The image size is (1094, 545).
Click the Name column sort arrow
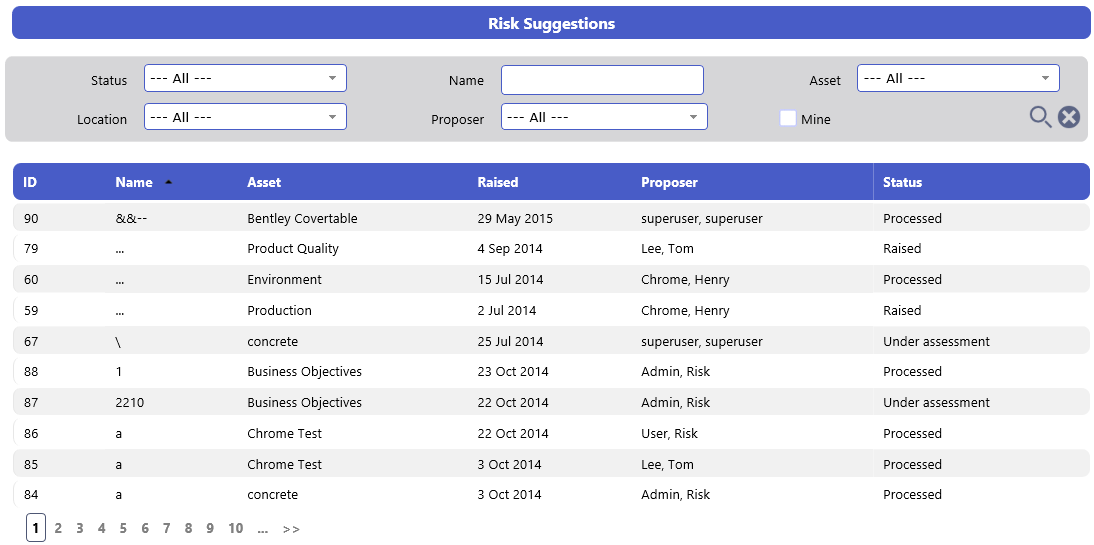pyautogui.click(x=168, y=182)
